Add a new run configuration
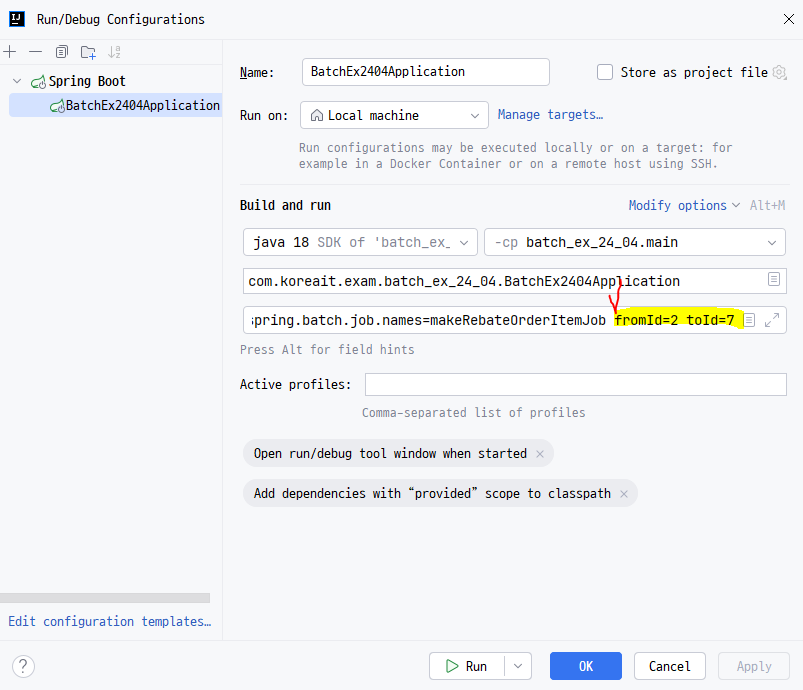The width and height of the screenshot is (803, 690). pyautogui.click(x=10, y=52)
